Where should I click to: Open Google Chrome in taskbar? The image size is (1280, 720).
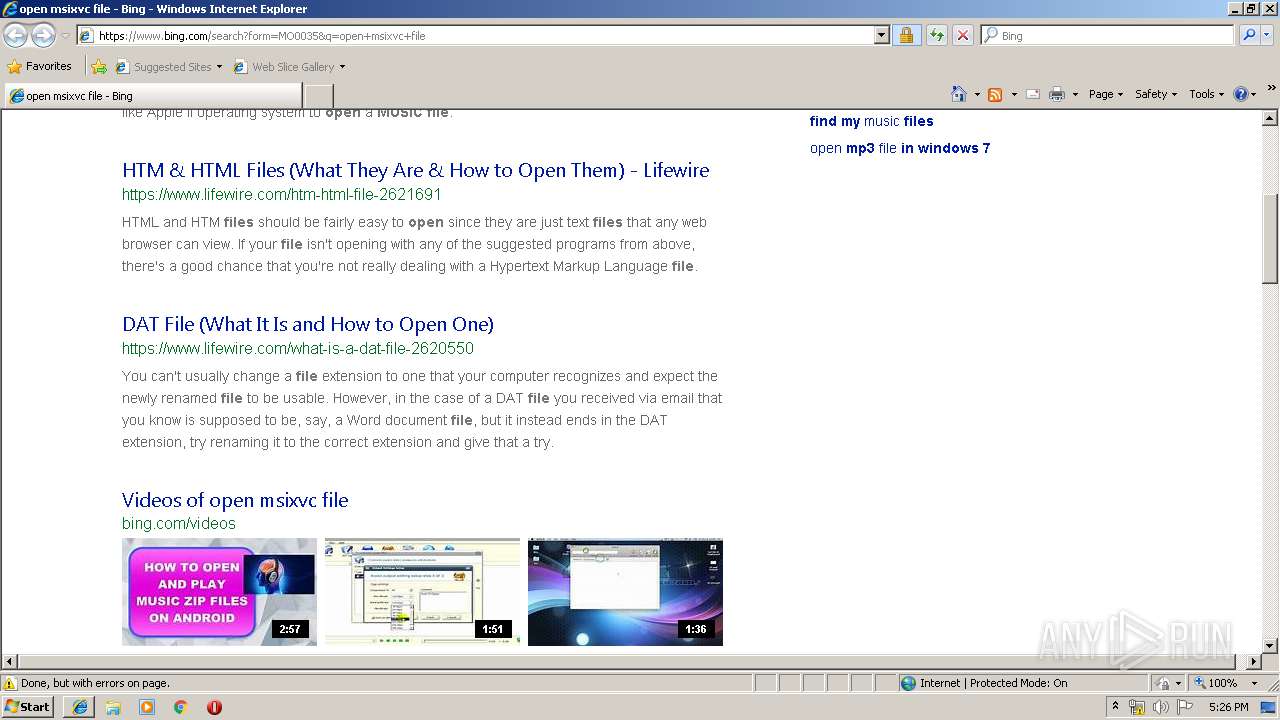pyautogui.click(x=180, y=707)
